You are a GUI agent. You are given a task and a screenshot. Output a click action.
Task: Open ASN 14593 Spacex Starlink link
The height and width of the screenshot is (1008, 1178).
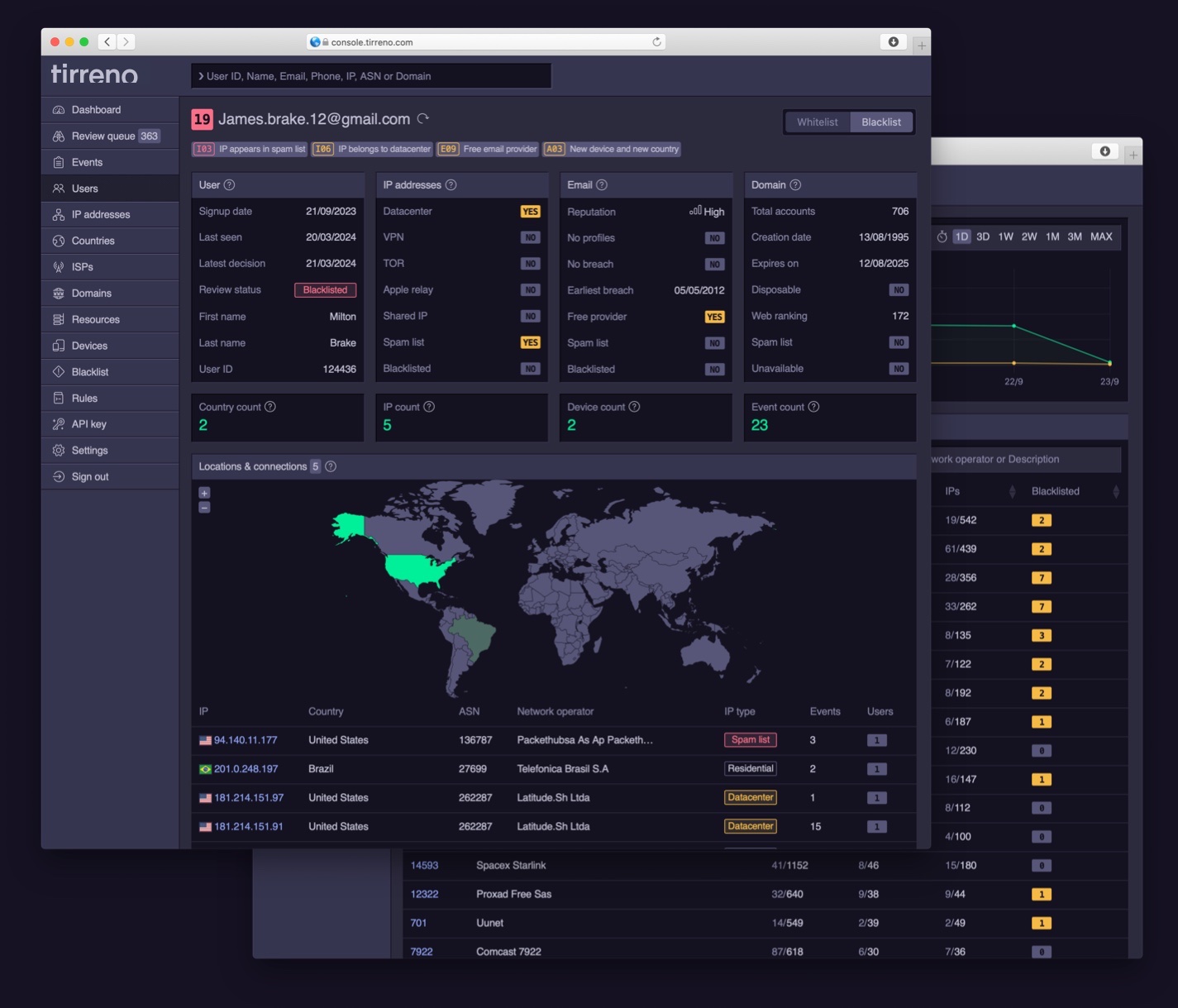[424, 866]
